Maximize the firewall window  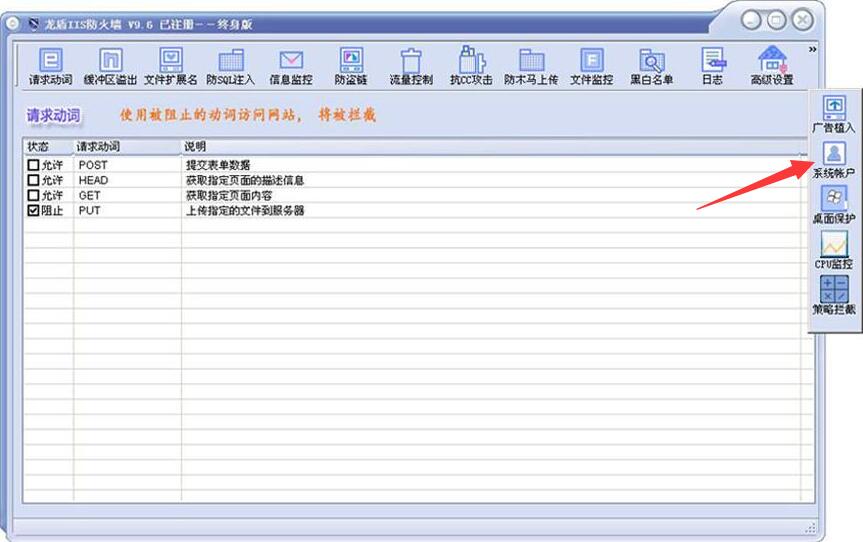[x=777, y=20]
